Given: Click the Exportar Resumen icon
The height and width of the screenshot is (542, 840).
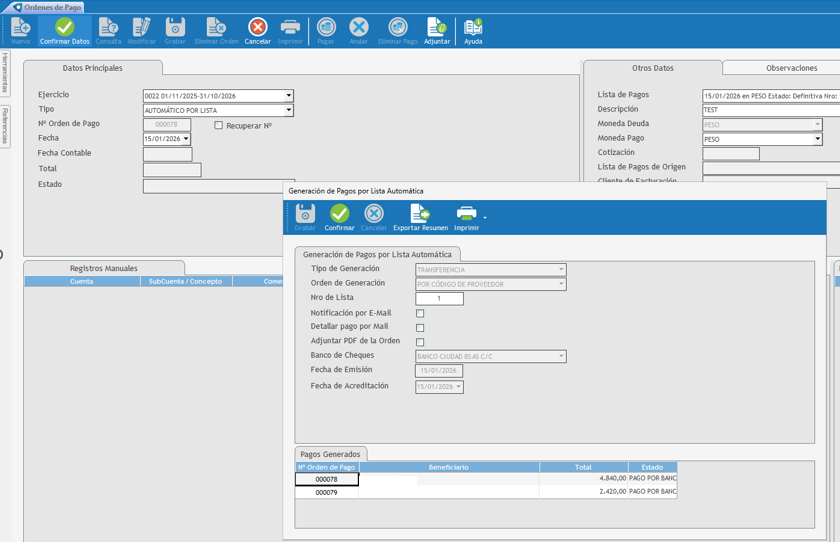Looking at the screenshot, I should pos(420,217).
